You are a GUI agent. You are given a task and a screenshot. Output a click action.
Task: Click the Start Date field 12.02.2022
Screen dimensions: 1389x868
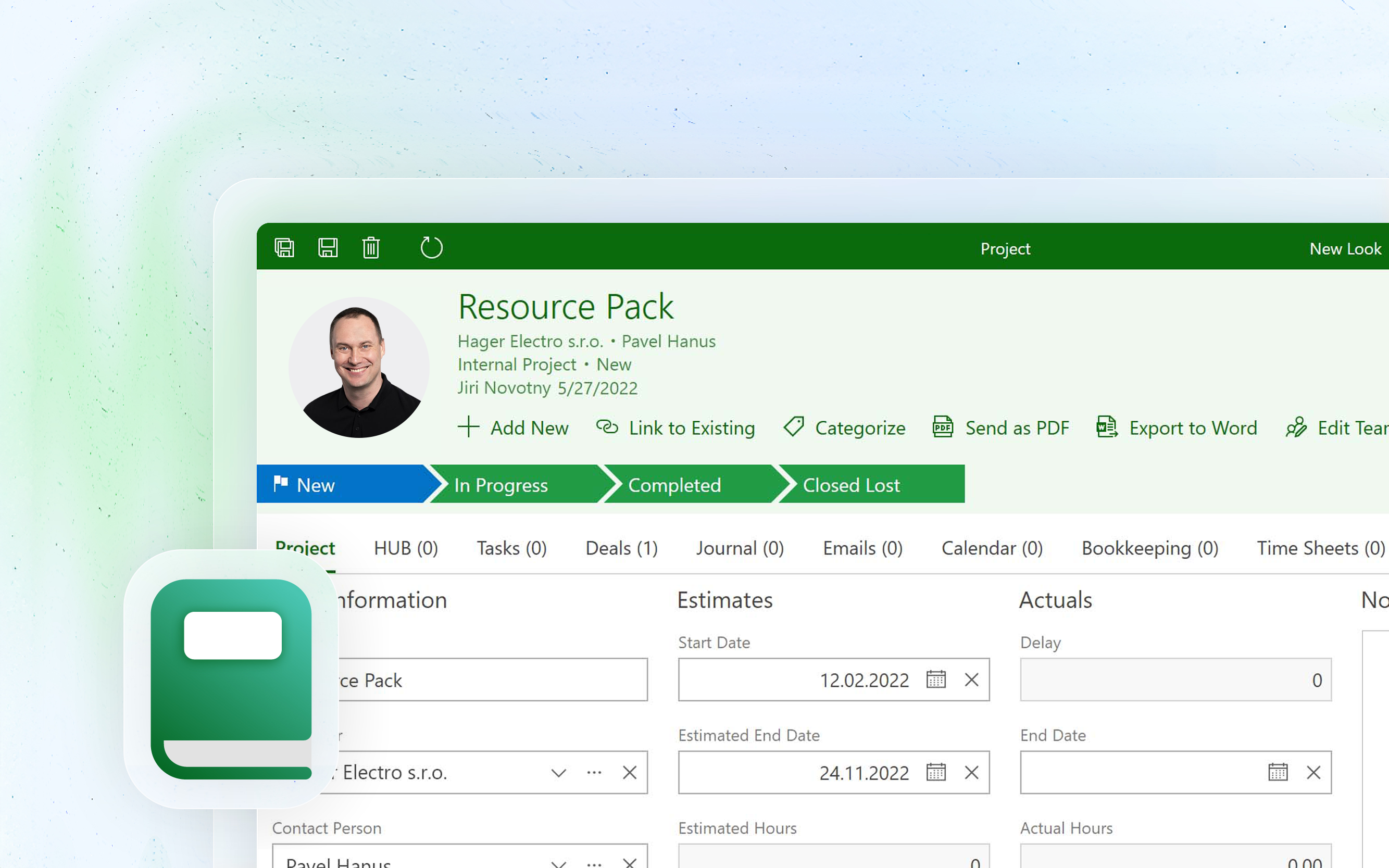click(x=834, y=680)
